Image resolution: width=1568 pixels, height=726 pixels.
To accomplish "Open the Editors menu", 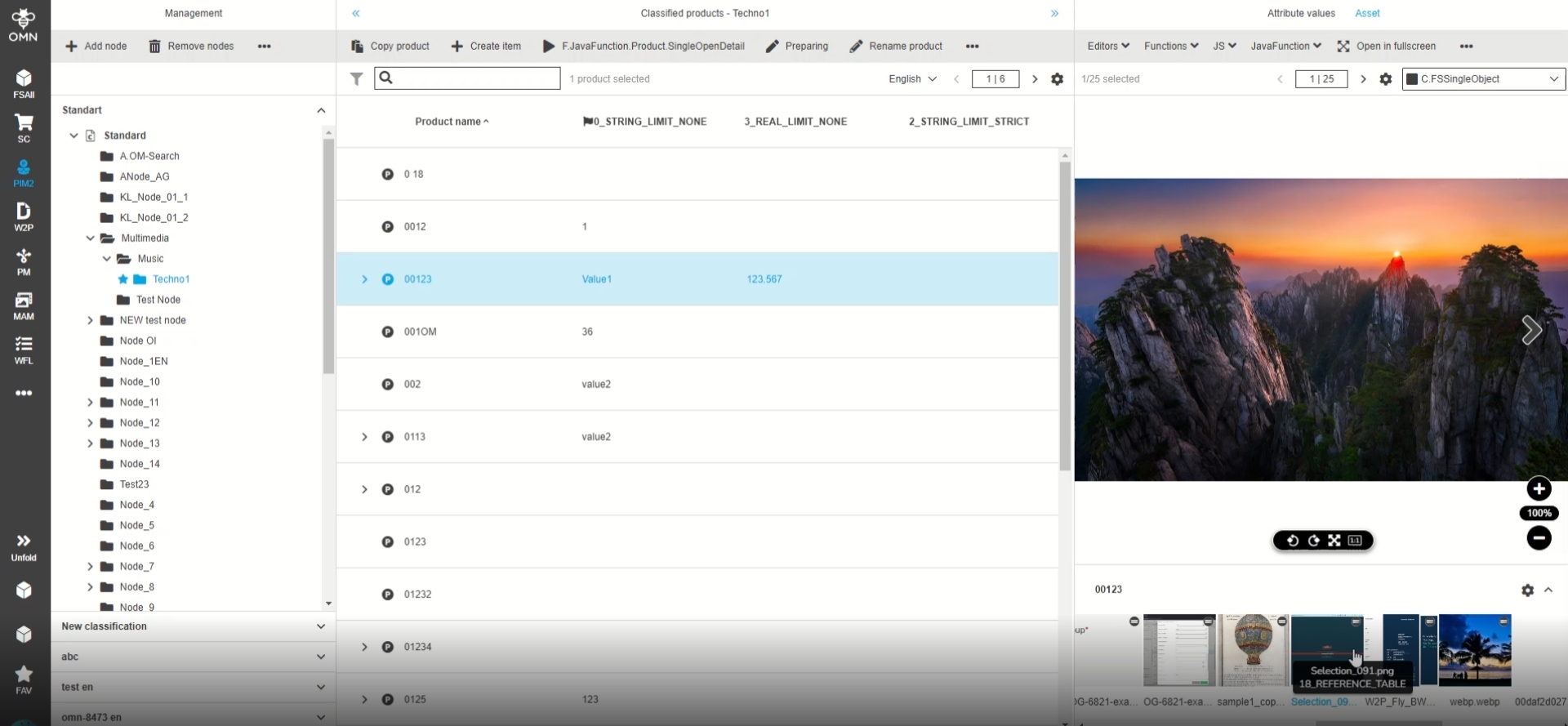I will tap(1107, 47).
